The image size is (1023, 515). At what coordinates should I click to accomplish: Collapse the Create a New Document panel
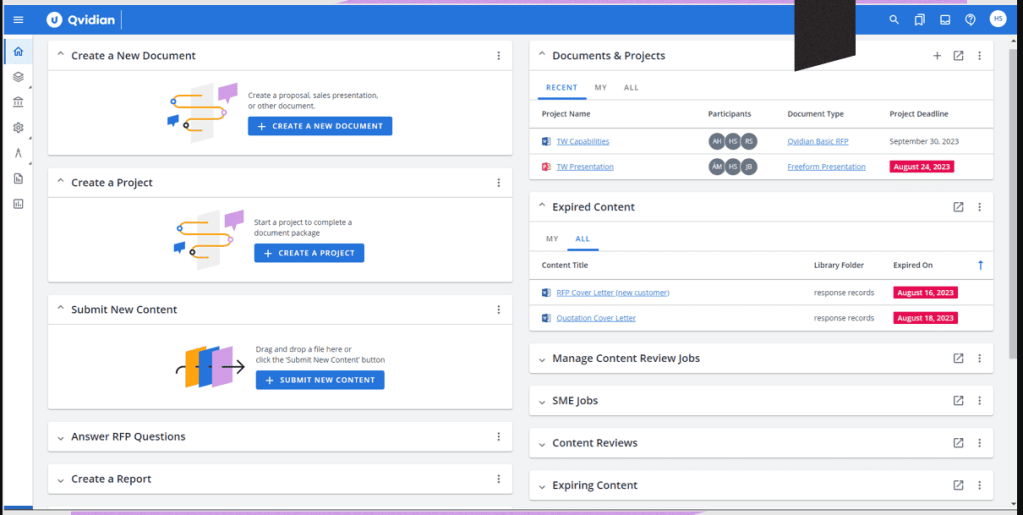coord(61,56)
